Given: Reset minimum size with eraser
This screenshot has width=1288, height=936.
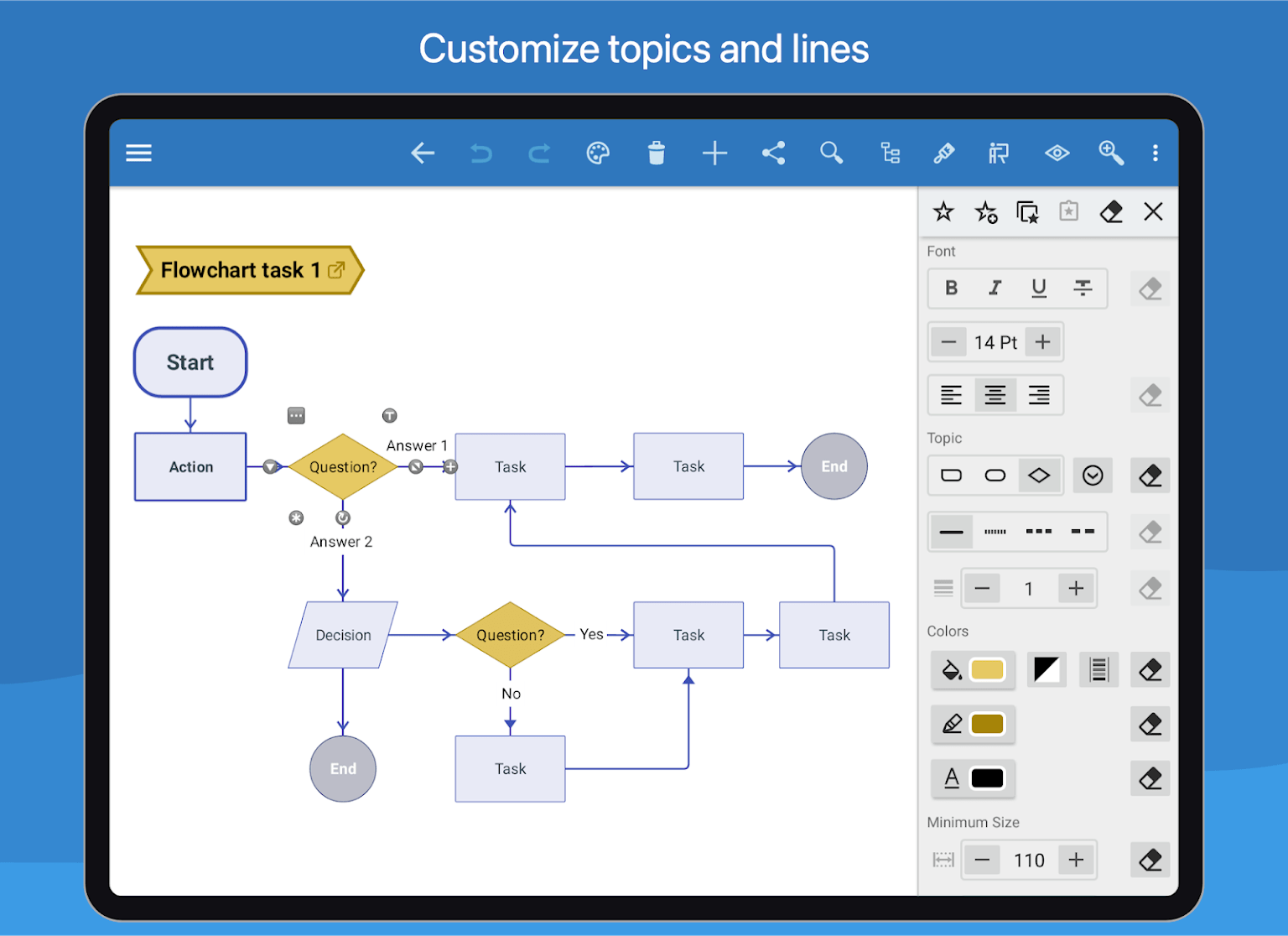Looking at the screenshot, I should click(x=1150, y=860).
